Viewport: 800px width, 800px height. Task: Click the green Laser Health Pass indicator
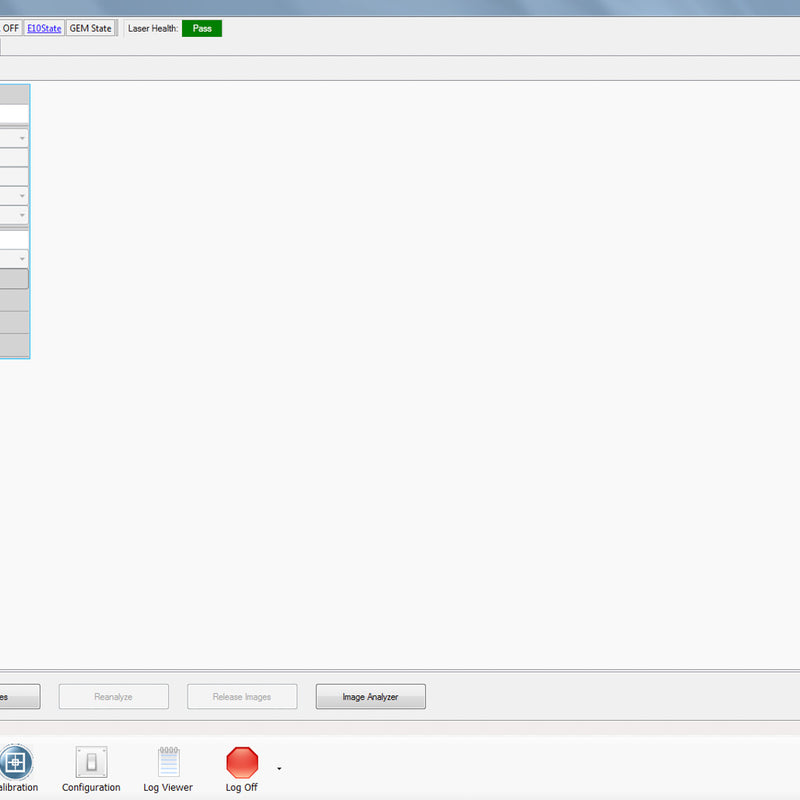point(202,28)
